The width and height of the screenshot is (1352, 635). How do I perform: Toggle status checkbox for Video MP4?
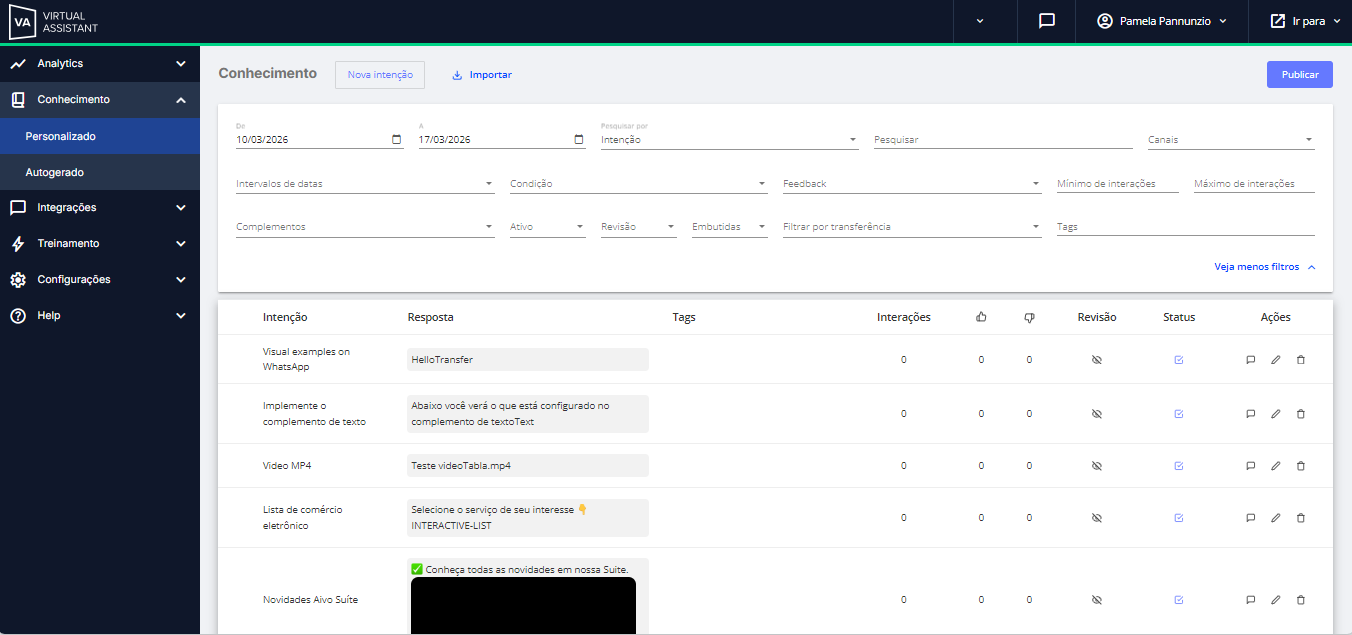click(x=1179, y=466)
